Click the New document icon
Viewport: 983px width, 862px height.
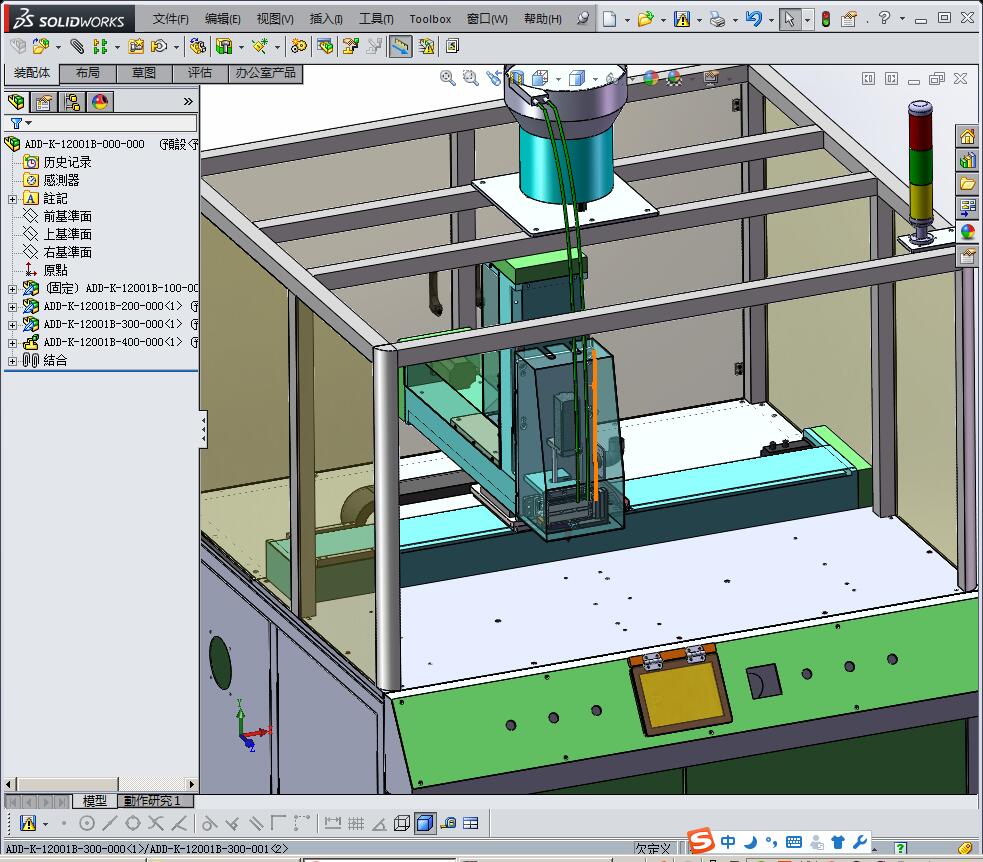(x=609, y=18)
